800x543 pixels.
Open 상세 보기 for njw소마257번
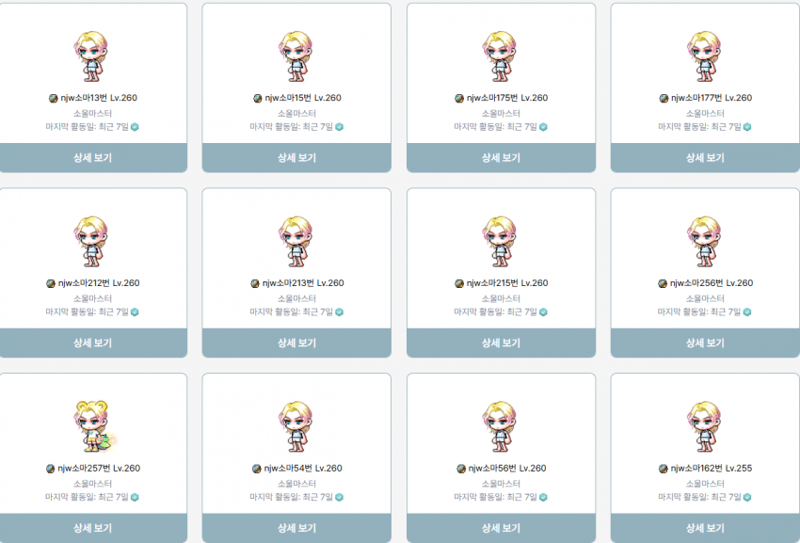[x=93, y=528]
